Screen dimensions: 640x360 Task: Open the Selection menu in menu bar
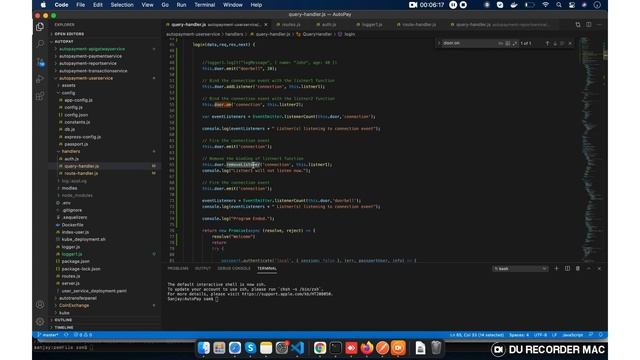point(122,5)
